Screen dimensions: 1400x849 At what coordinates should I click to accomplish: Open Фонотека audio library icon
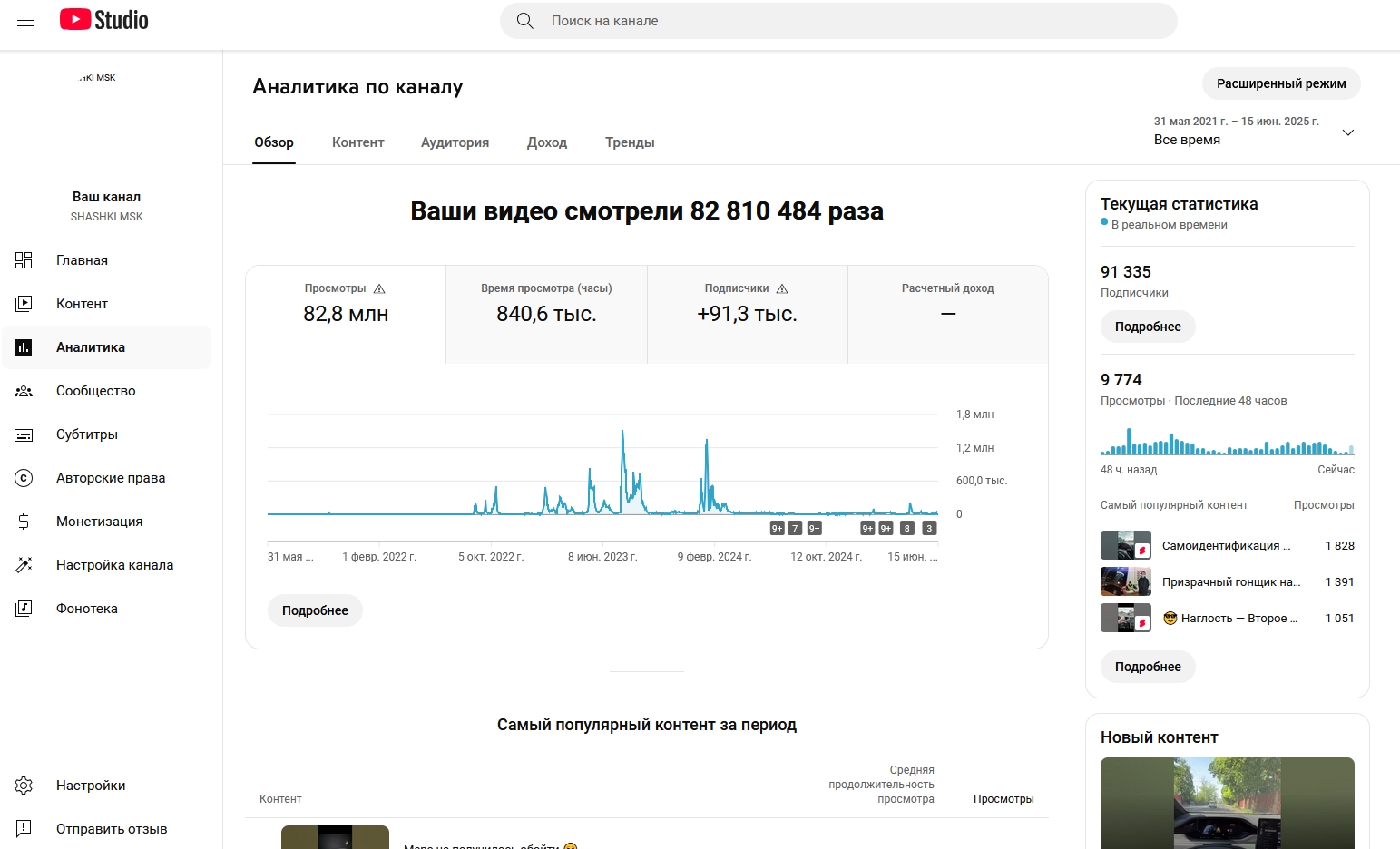coord(24,609)
